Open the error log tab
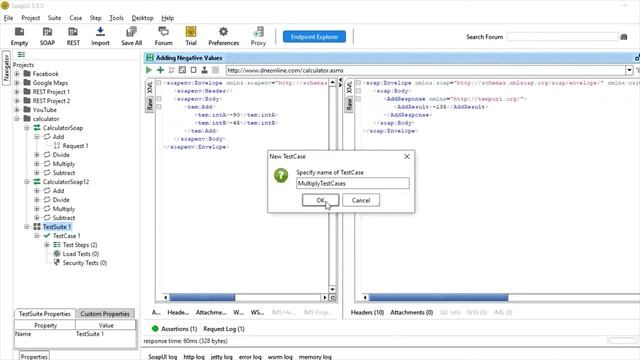This screenshot has height=360, width=640. (250, 356)
